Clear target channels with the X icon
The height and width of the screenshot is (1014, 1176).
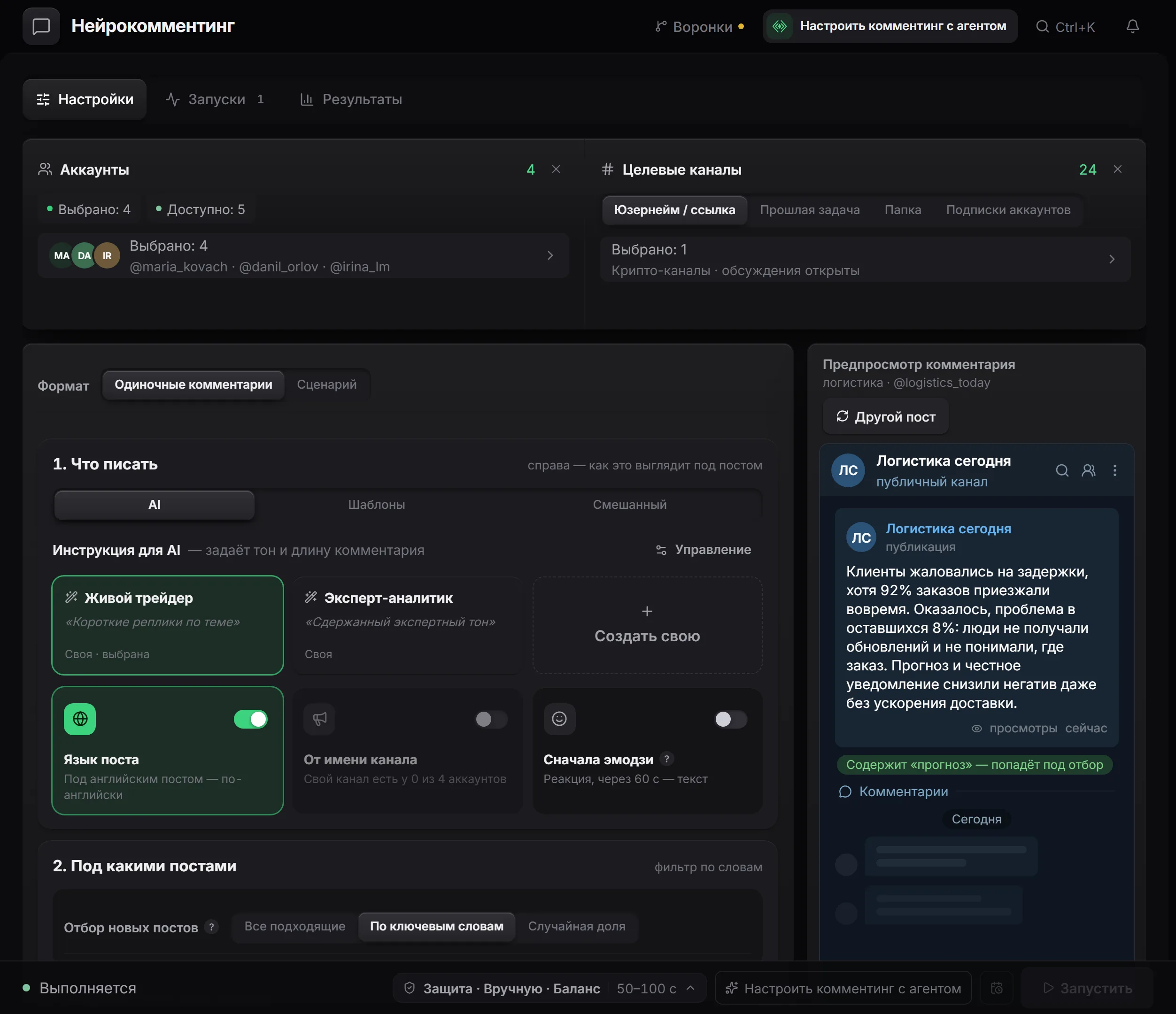(1118, 169)
